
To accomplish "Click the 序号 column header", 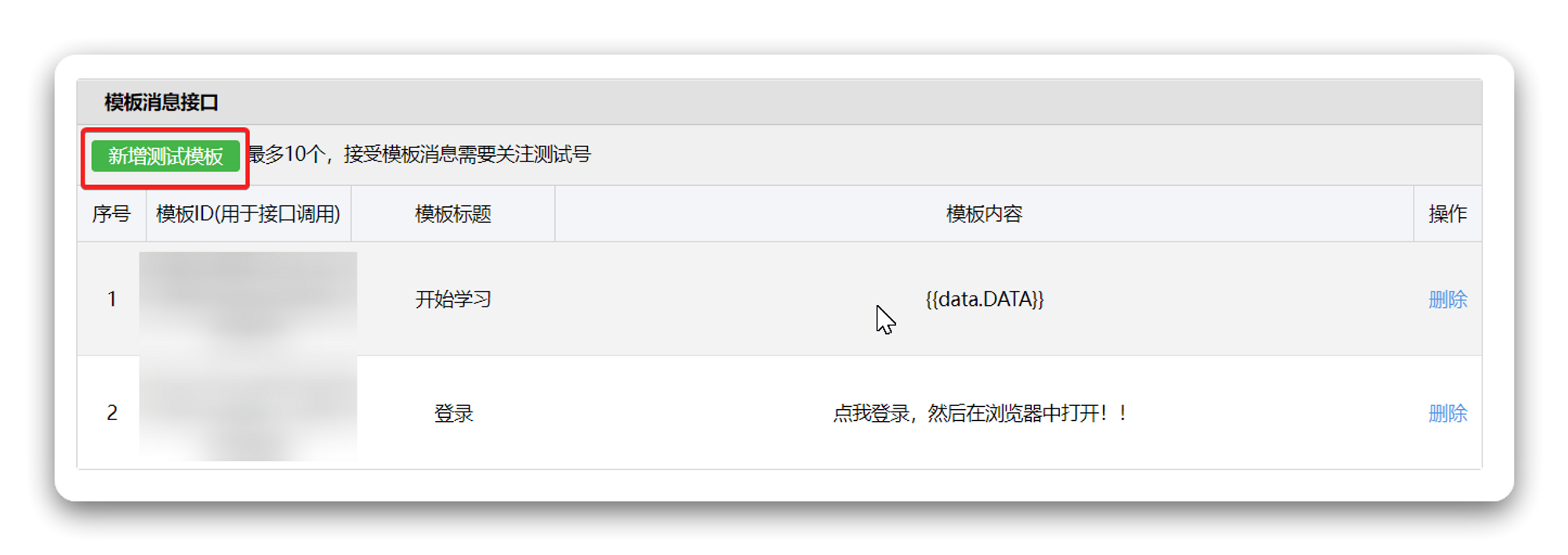I will click(111, 214).
